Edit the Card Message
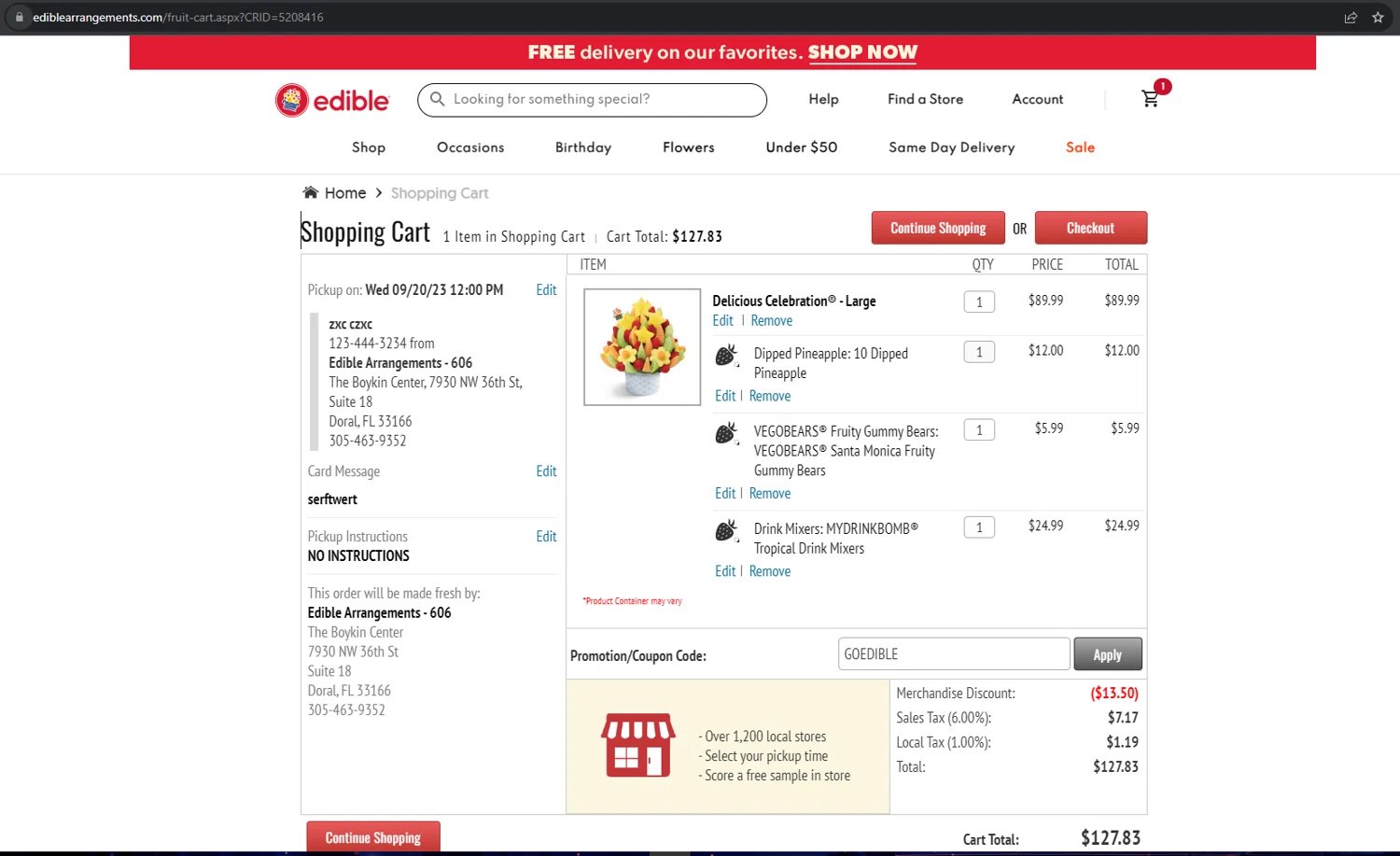Screen dimensions: 1400x856 coord(546,471)
